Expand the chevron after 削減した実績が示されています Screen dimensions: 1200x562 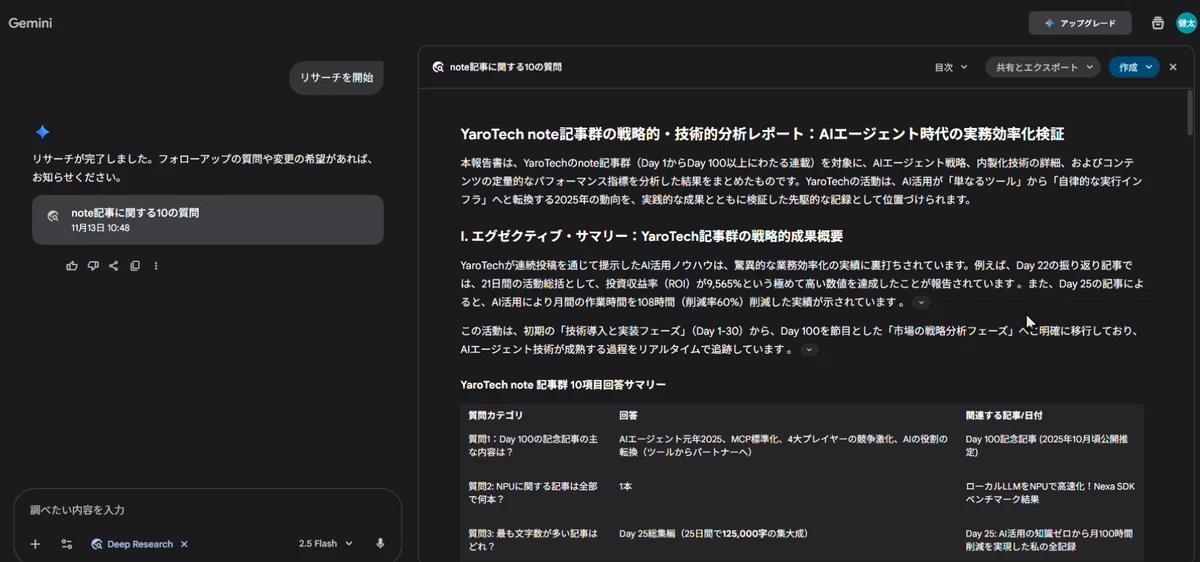921,302
